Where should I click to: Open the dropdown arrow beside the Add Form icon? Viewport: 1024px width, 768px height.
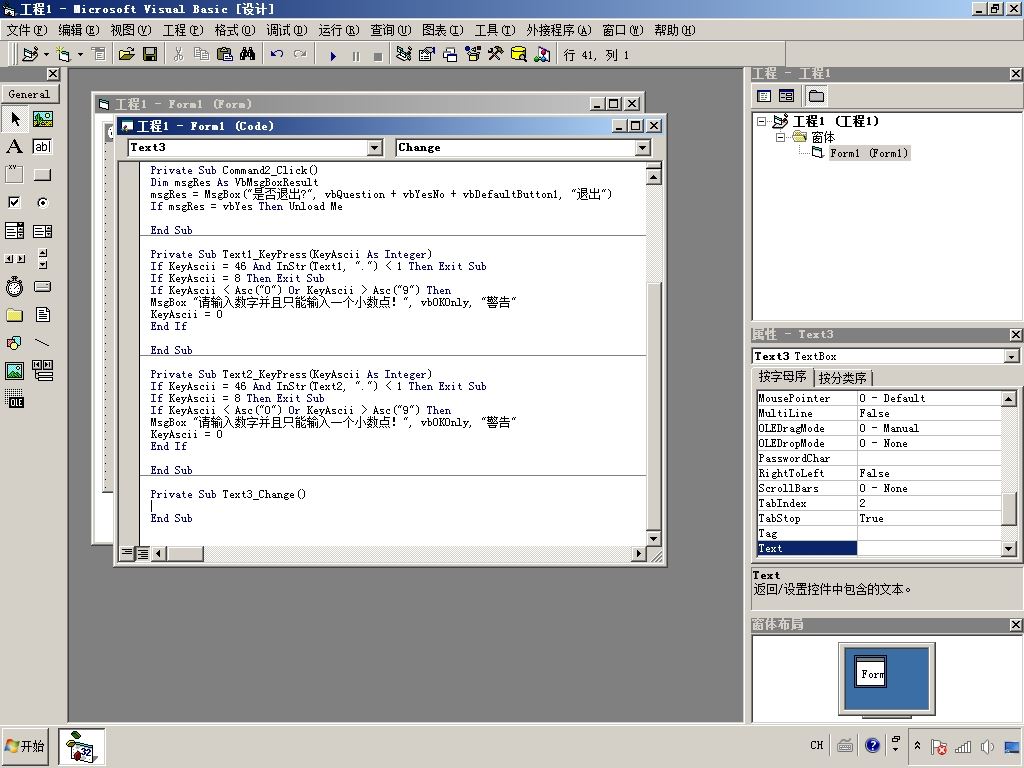[x=80, y=54]
